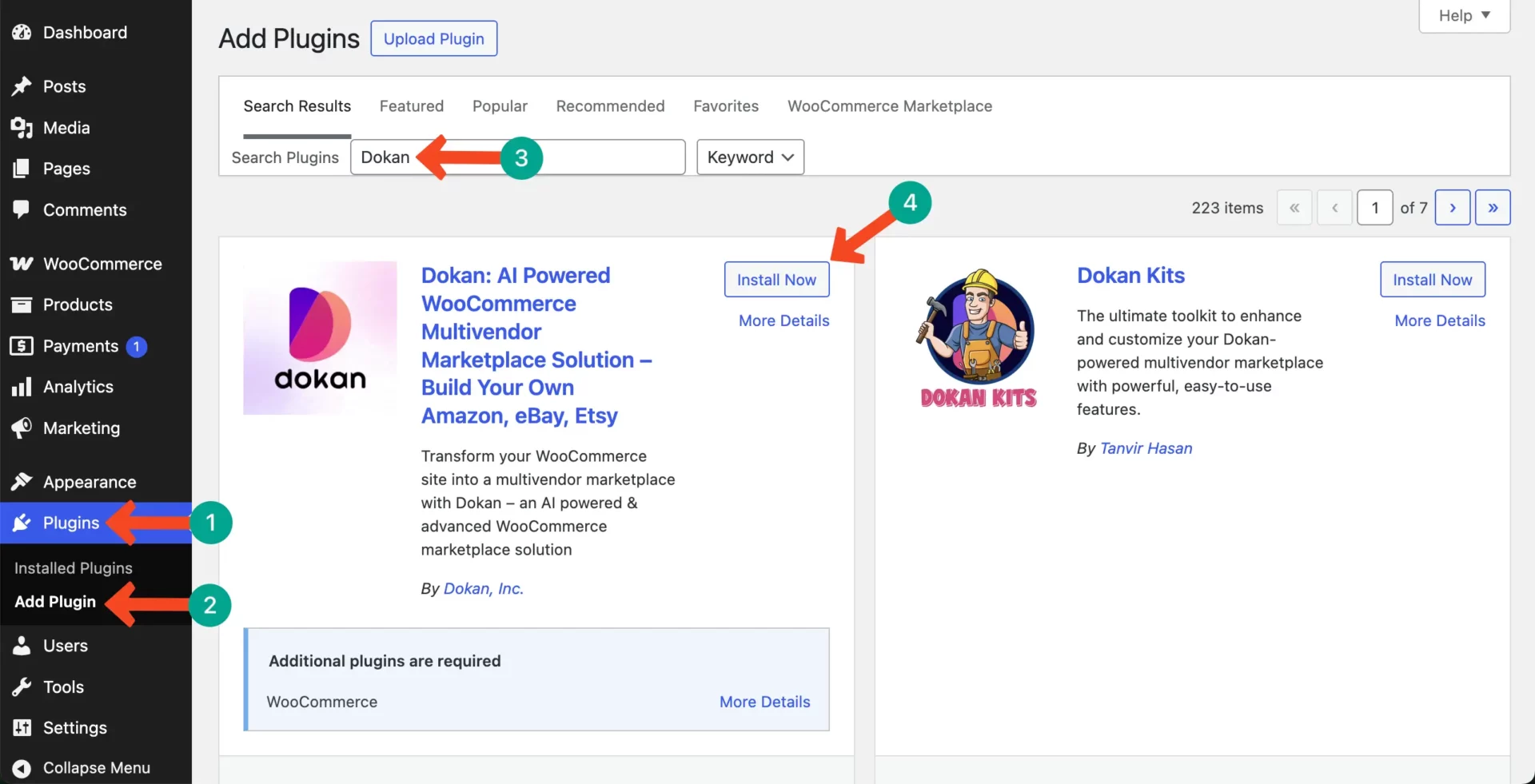Click the Users person icon

[22, 646]
